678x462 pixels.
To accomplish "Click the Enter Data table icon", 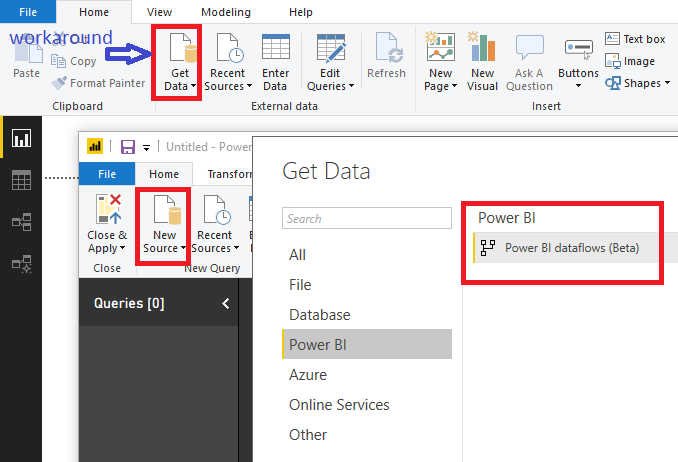I will pos(276,47).
